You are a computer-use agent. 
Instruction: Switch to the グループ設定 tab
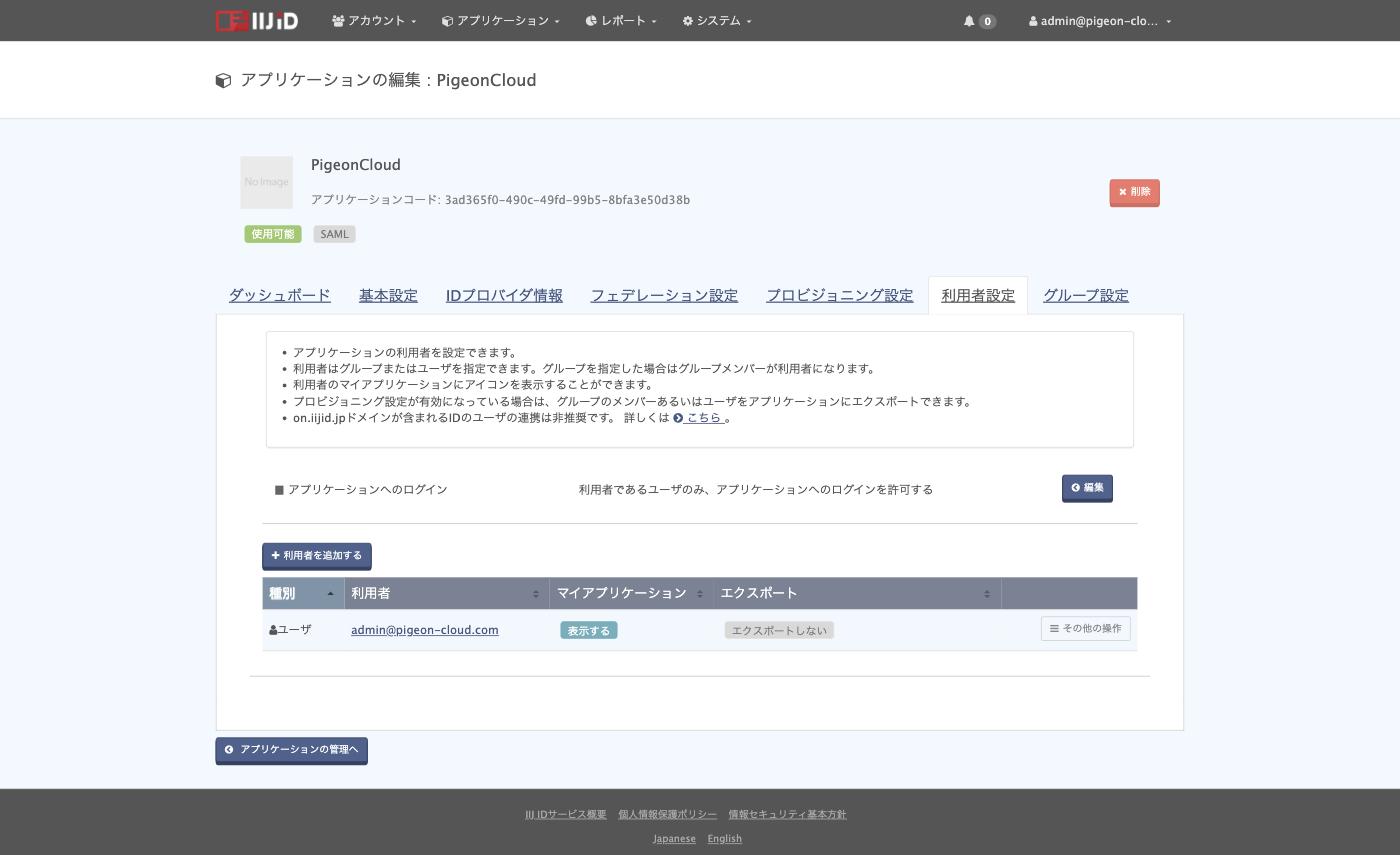(1086, 295)
